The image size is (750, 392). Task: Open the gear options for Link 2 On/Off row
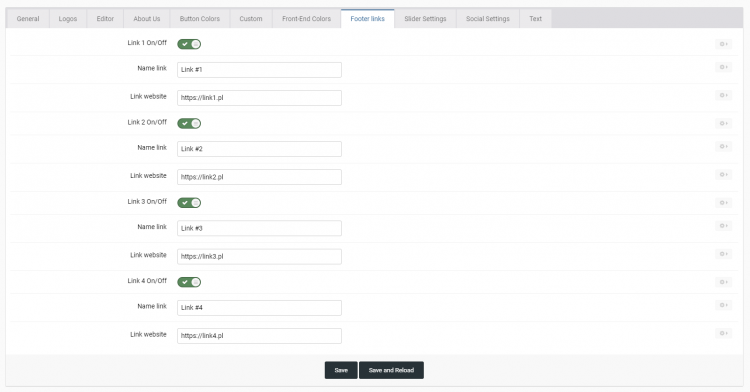pyautogui.click(x=723, y=123)
